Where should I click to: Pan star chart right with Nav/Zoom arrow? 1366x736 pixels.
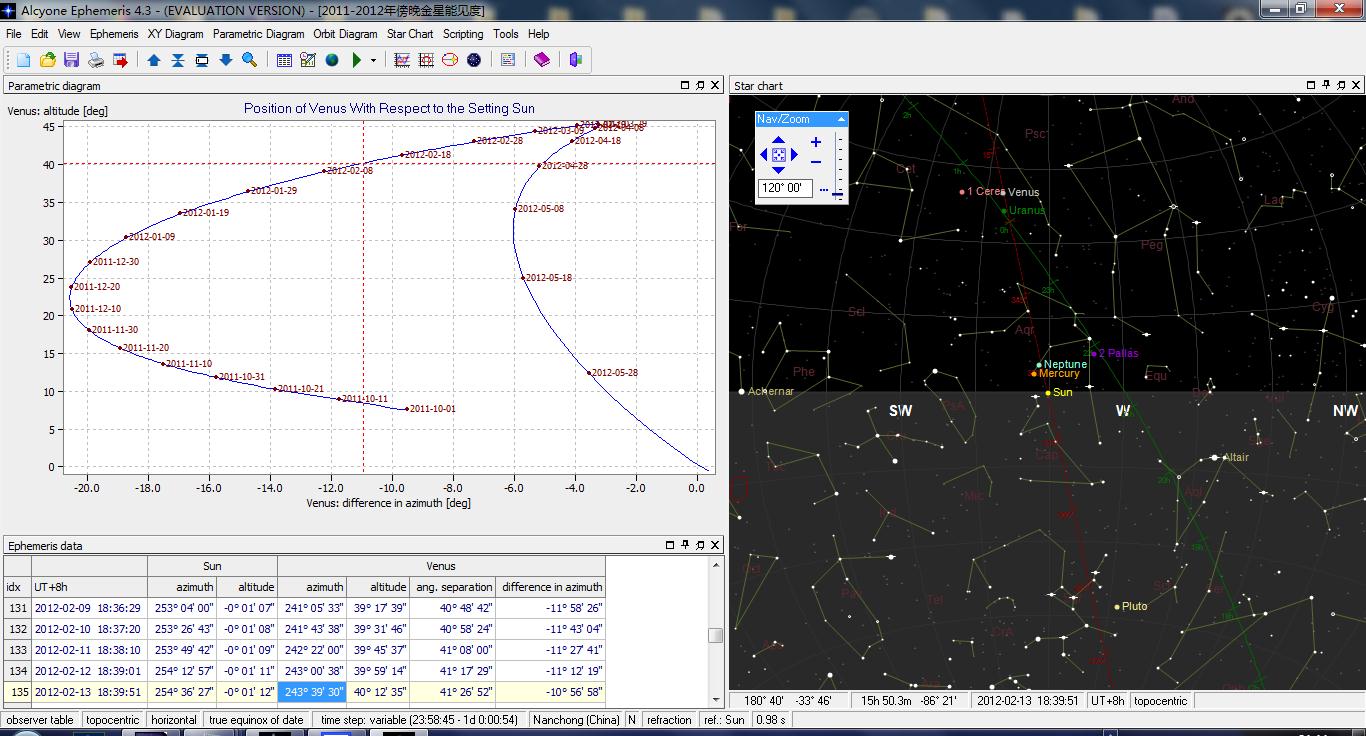click(795, 155)
